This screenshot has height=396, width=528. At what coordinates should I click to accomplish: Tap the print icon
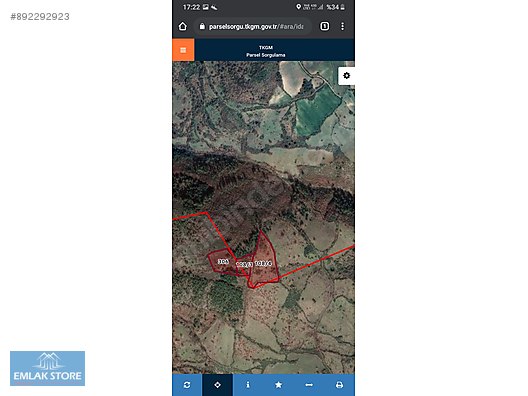coord(339,385)
